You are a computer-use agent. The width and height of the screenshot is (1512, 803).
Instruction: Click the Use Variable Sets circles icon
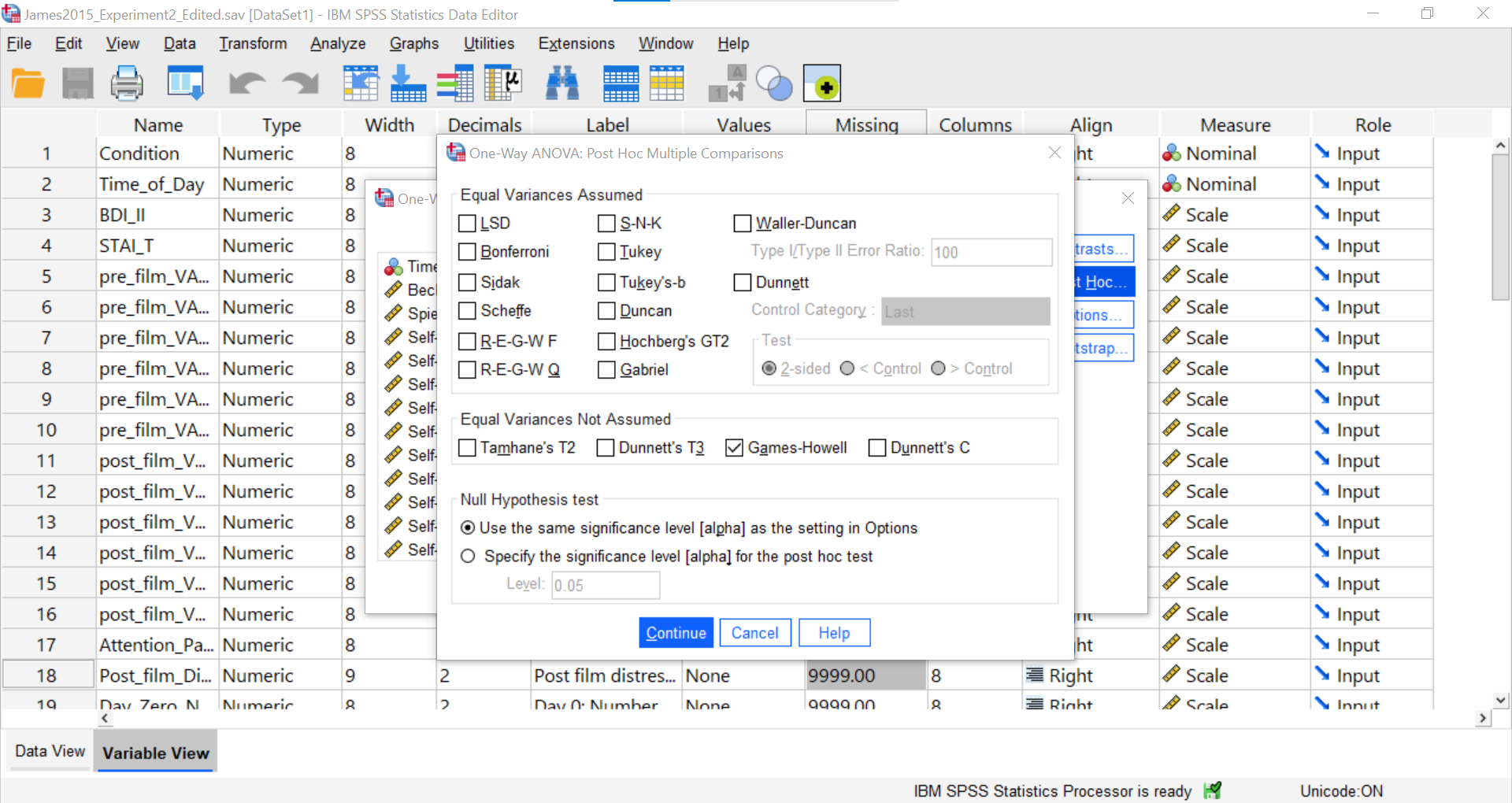774,83
